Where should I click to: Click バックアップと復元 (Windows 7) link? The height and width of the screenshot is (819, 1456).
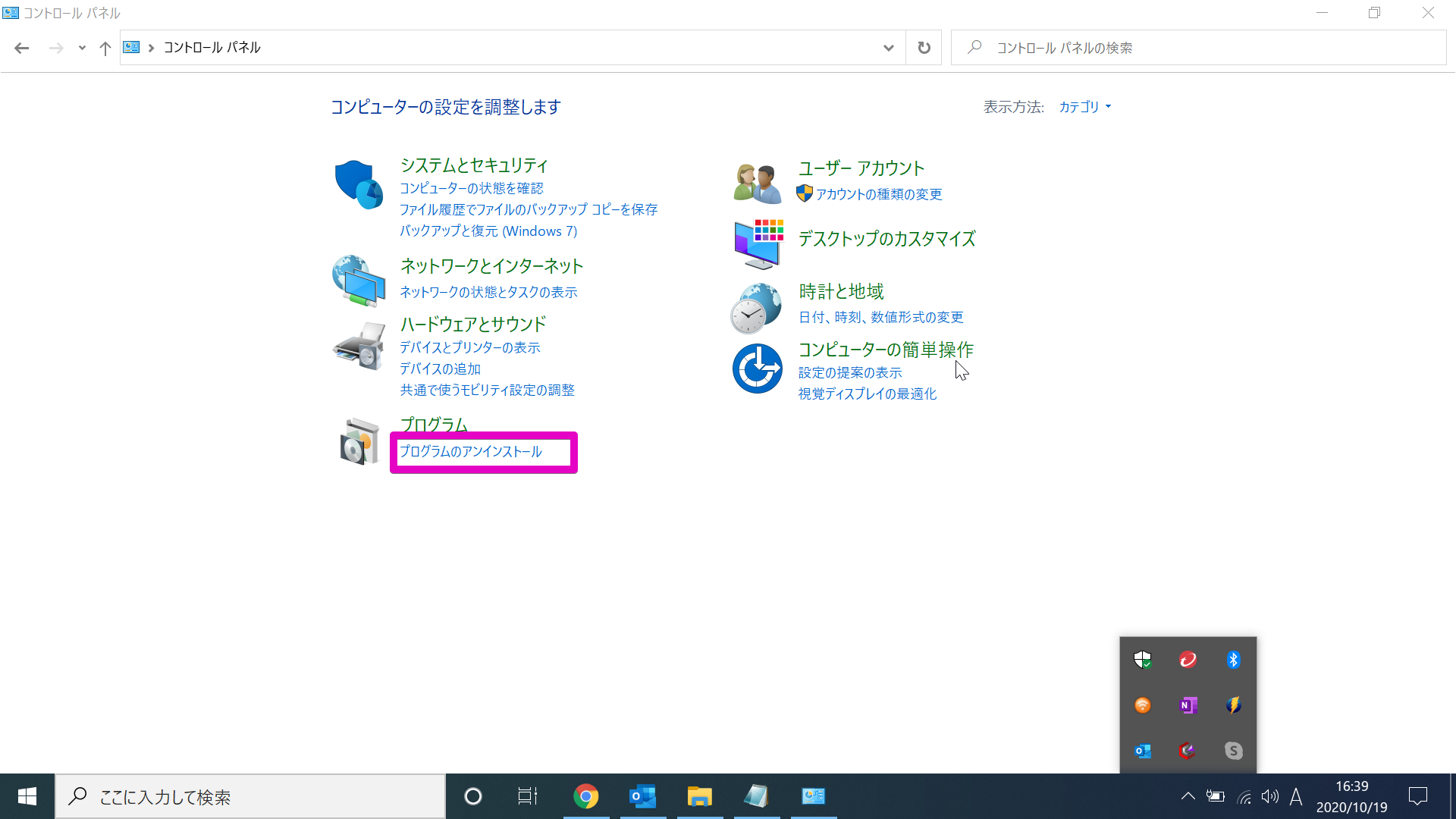(488, 231)
